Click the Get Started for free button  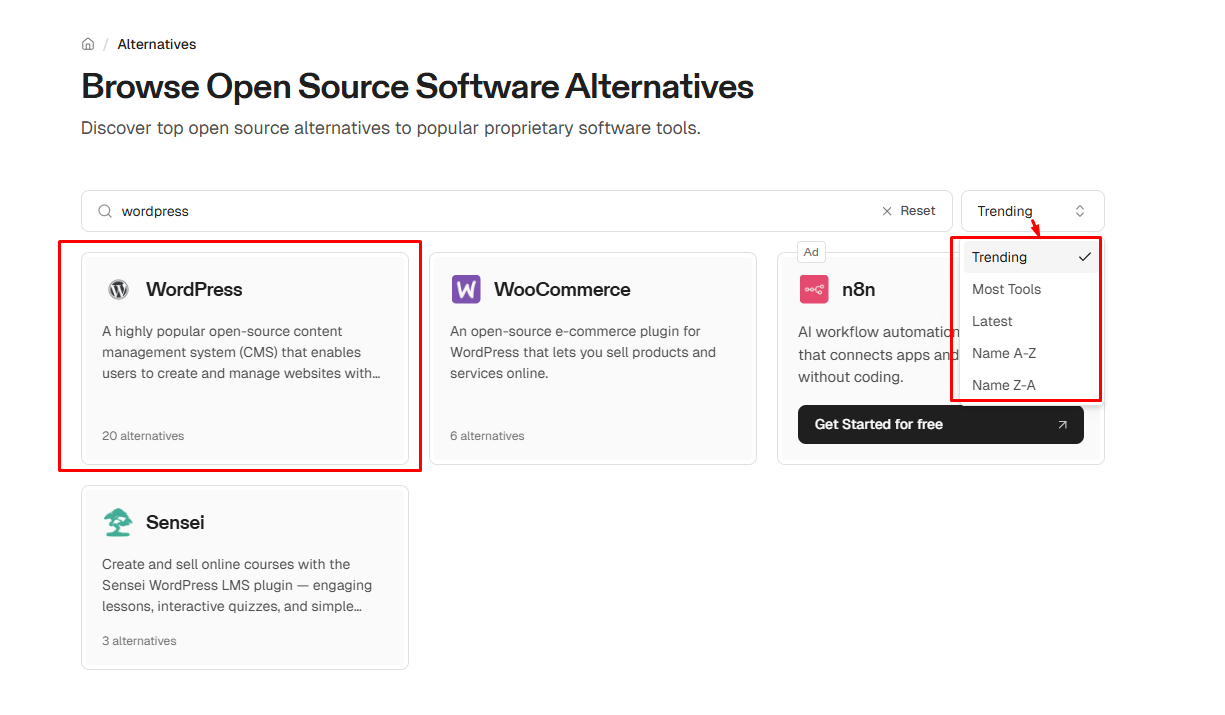click(x=940, y=424)
